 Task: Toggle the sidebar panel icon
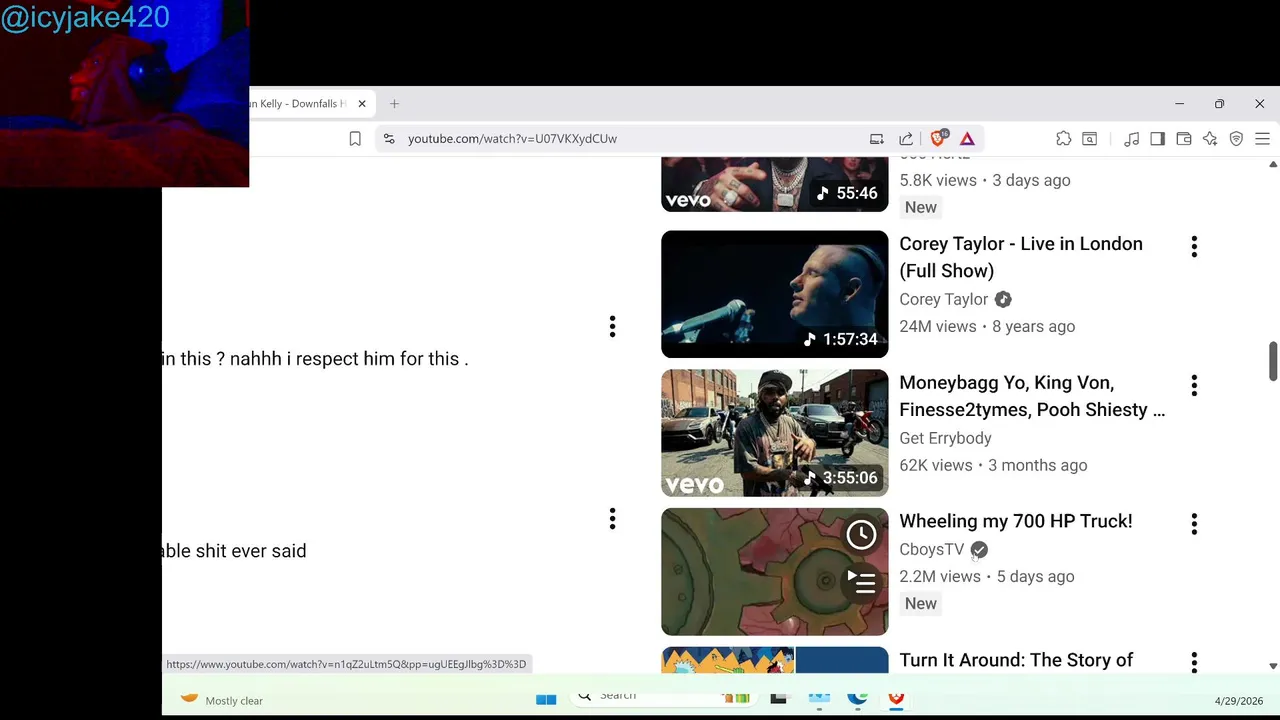(1158, 138)
